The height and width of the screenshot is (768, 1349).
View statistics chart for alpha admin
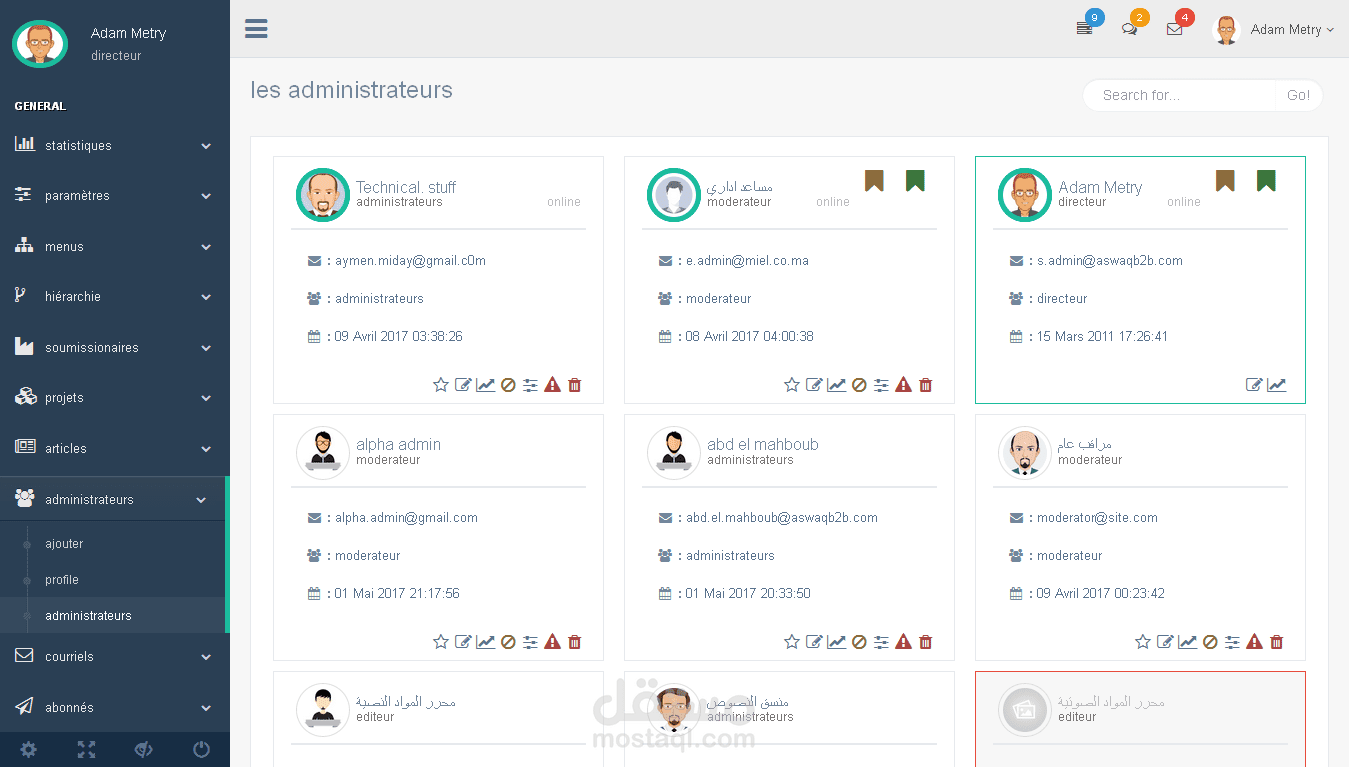[486, 641]
